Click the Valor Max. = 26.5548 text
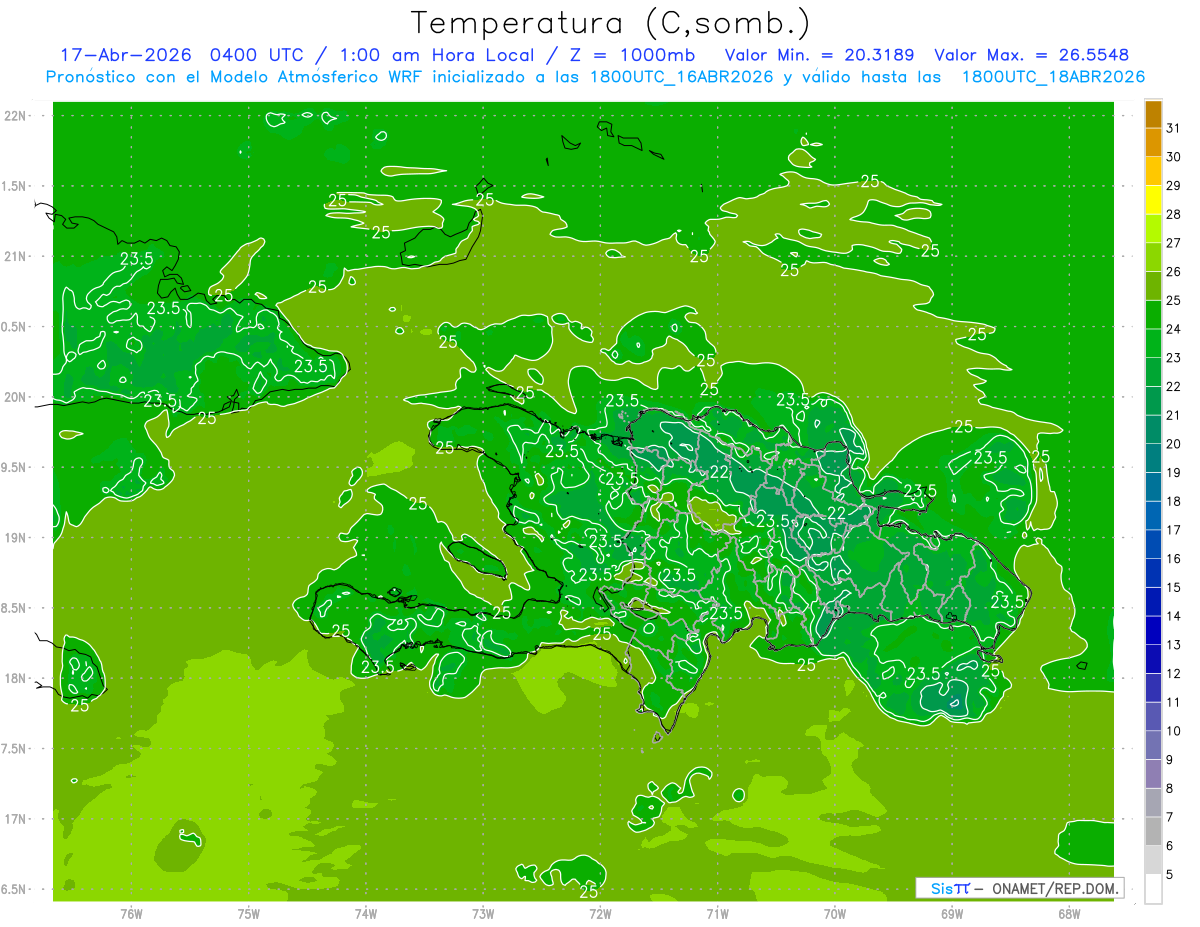Screen dimensions: 1200x927 tap(1032, 55)
